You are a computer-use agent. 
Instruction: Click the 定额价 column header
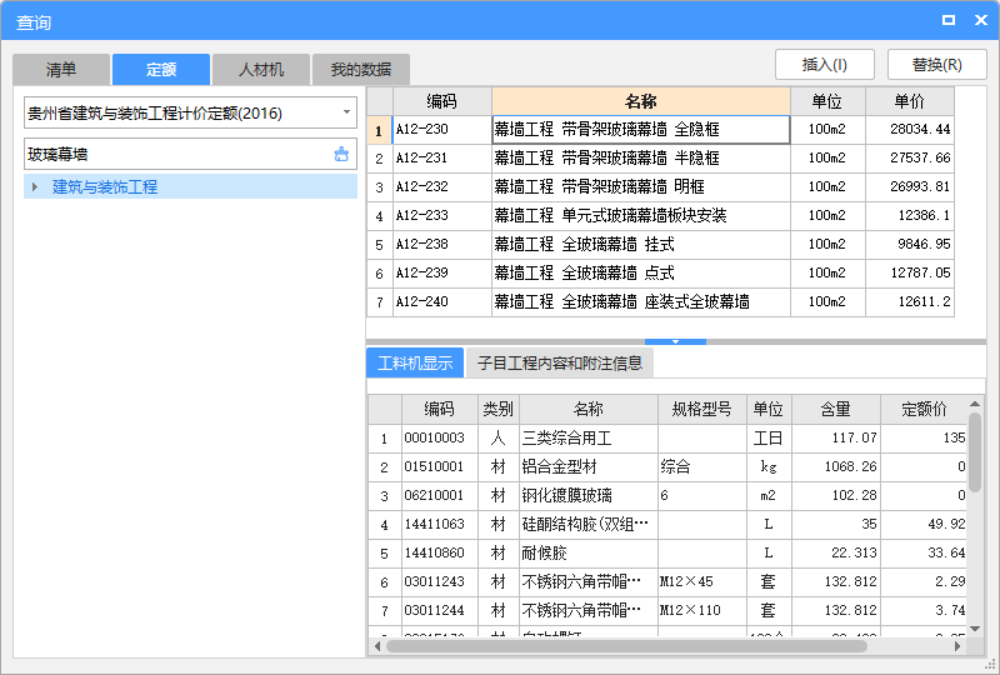tap(923, 409)
